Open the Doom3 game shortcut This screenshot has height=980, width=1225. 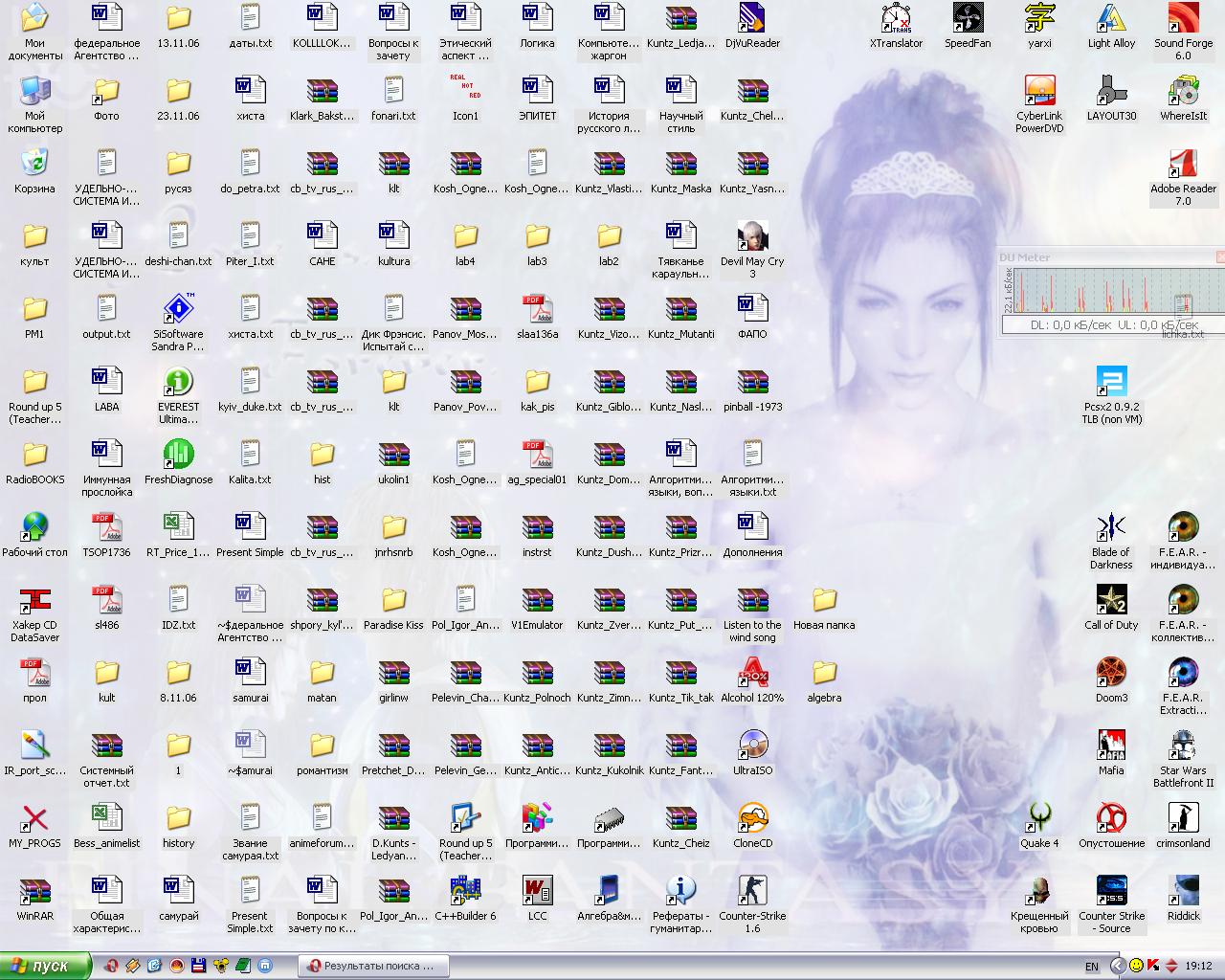pyautogui.click(x=1111, y=674)
